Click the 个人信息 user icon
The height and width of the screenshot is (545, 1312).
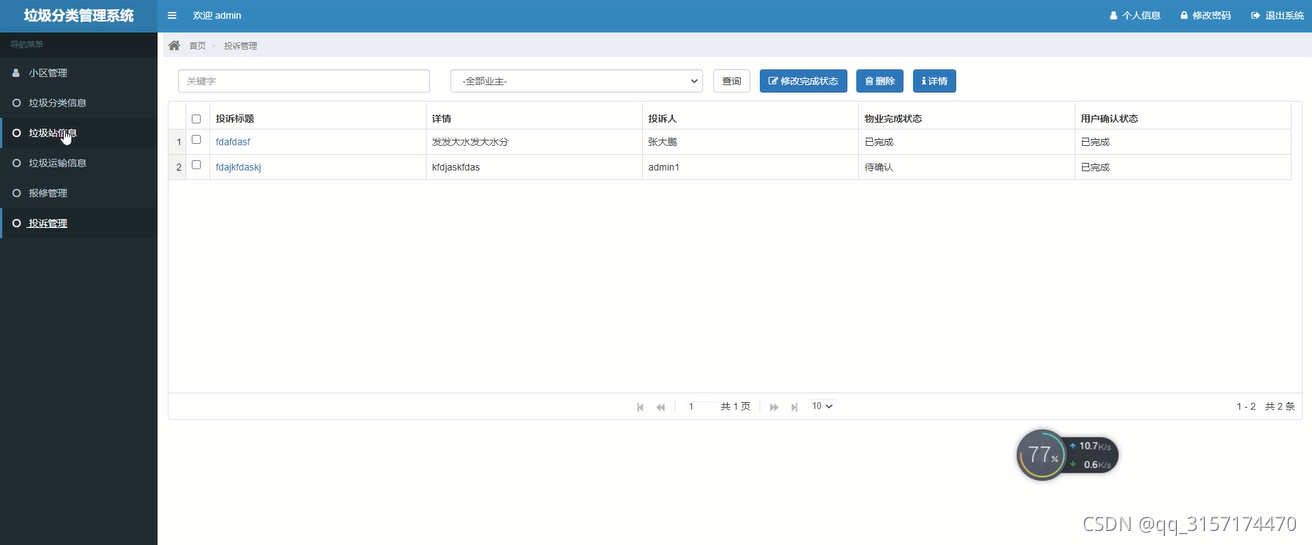(1113, 16)
